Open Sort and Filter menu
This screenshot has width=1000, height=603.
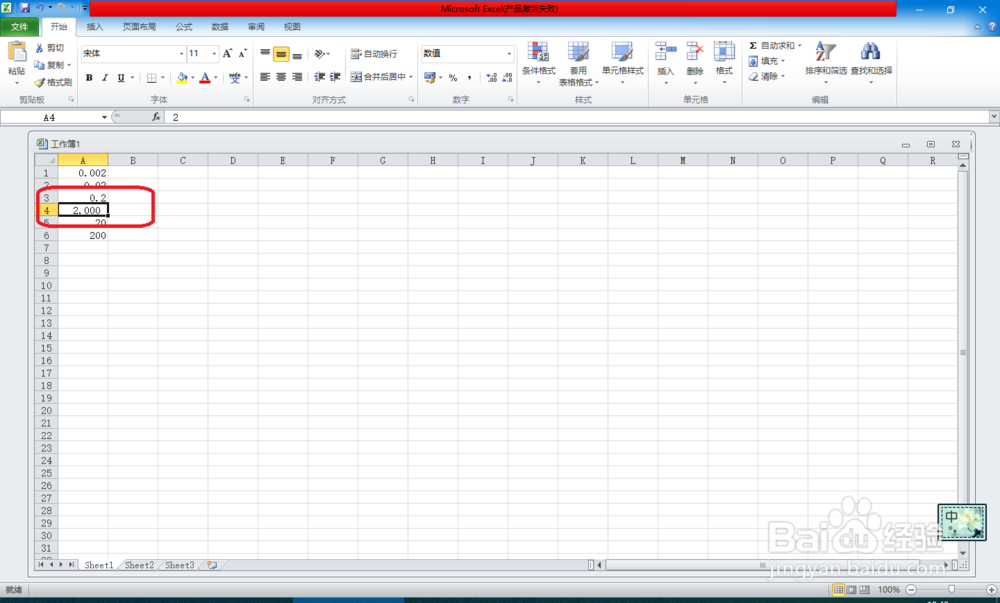[x=826, y=62]
